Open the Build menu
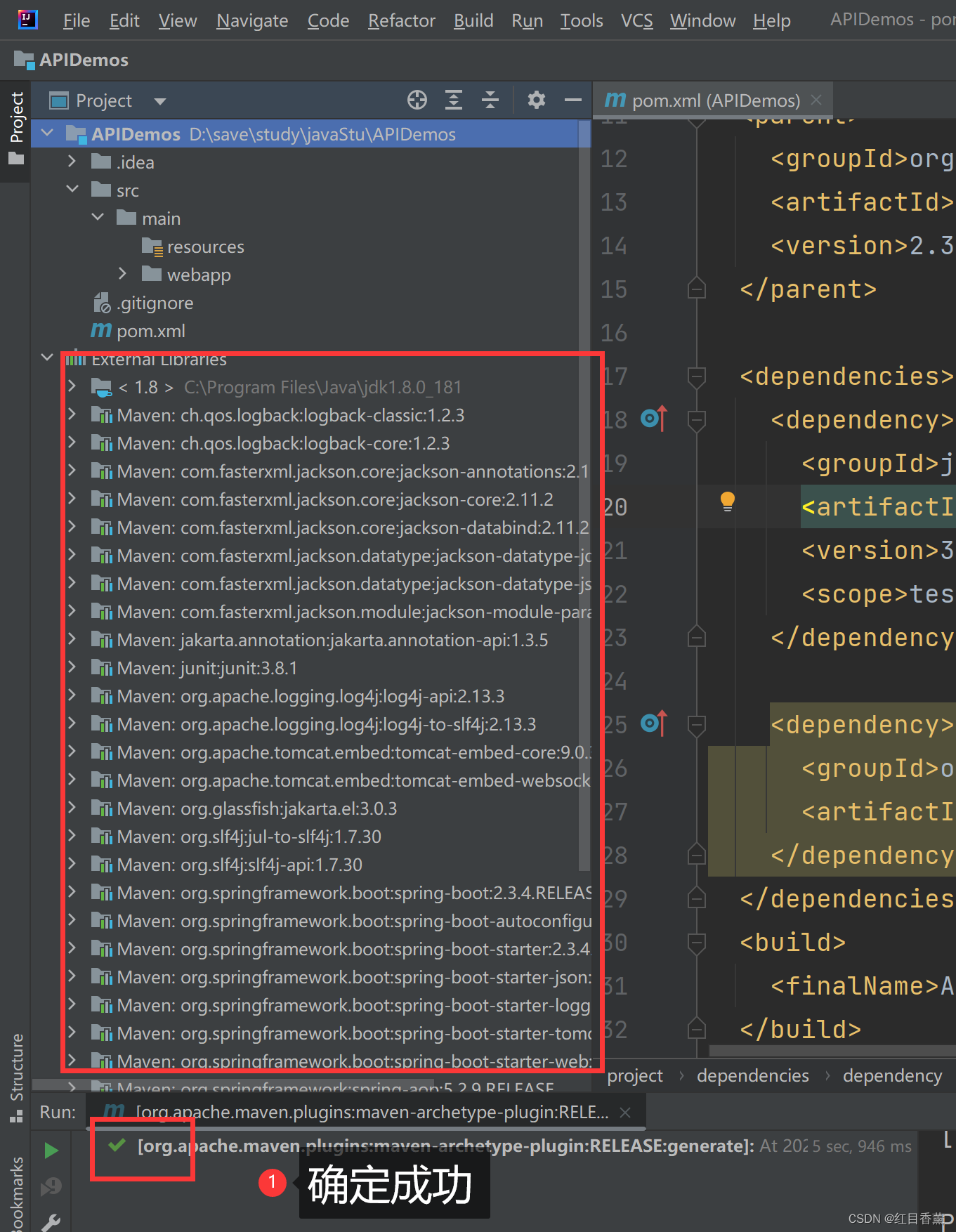956x1232 pixels. (473, 20)
